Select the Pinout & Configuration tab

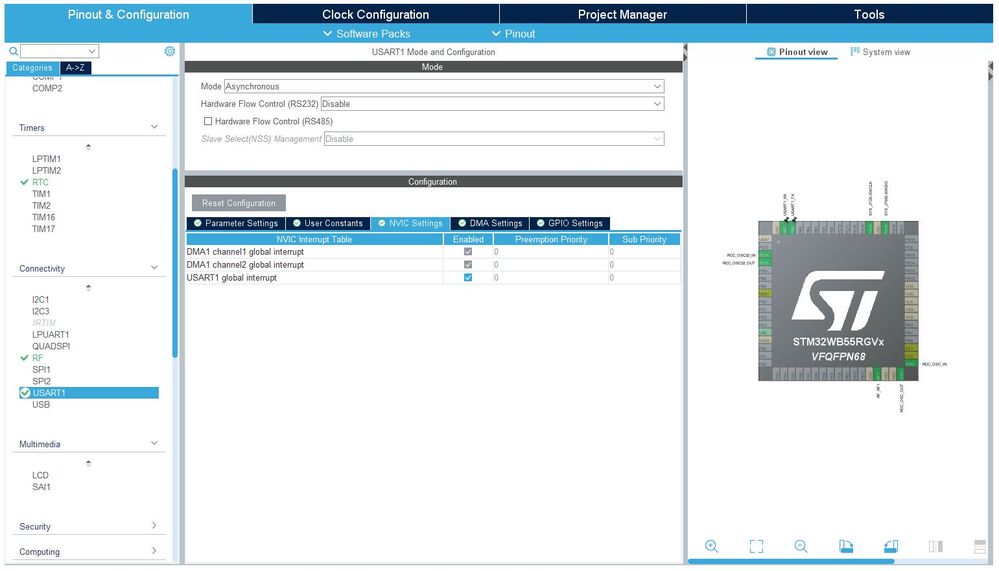[128, 14]
